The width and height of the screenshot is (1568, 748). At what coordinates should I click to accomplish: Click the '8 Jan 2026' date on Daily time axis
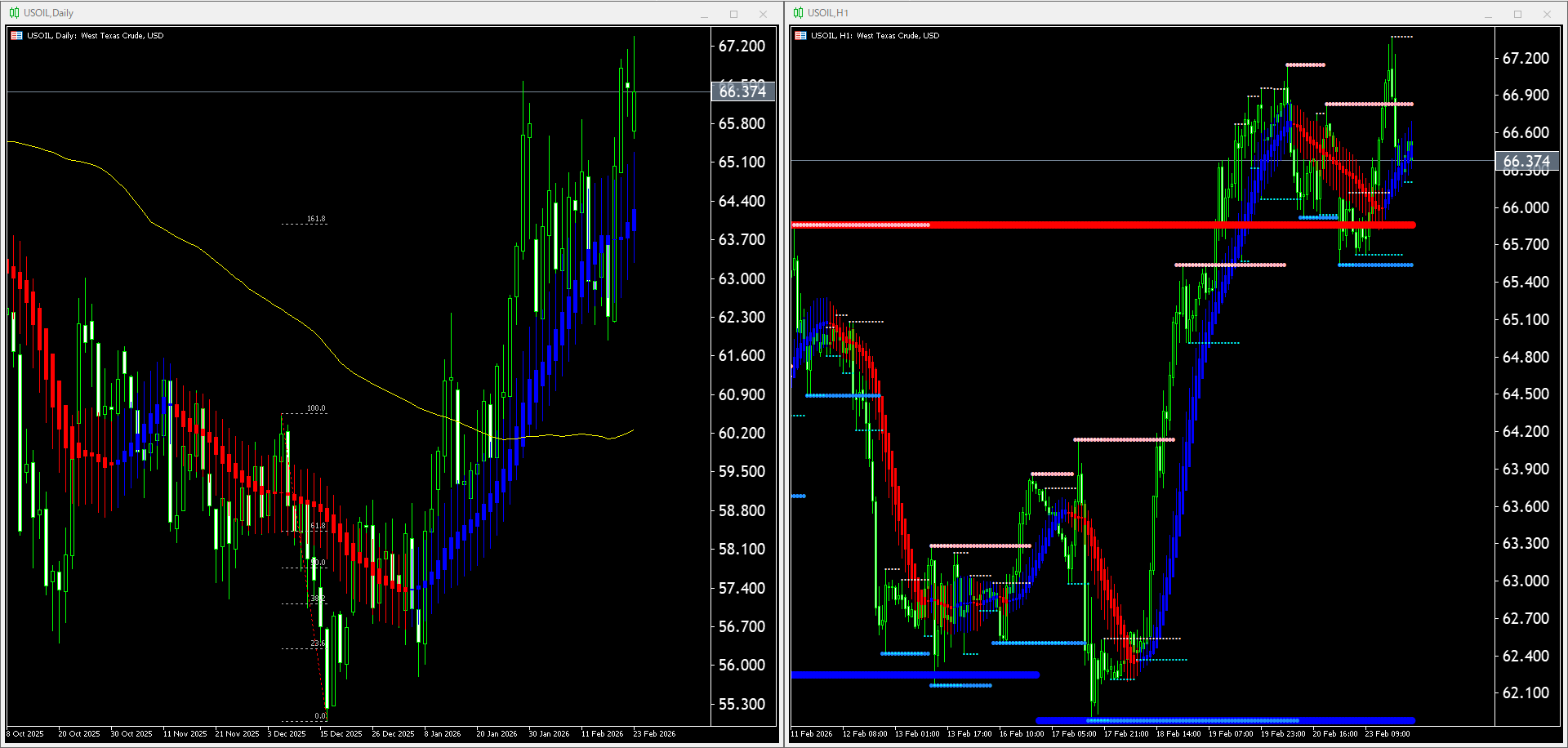click(443, 734)
